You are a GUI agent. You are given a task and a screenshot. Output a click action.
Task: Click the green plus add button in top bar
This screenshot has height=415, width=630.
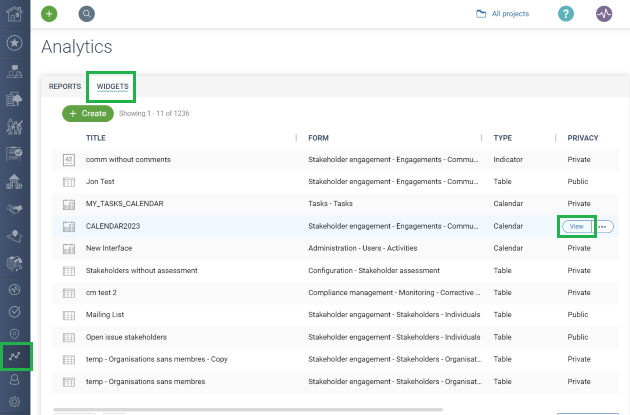point(49,14)
